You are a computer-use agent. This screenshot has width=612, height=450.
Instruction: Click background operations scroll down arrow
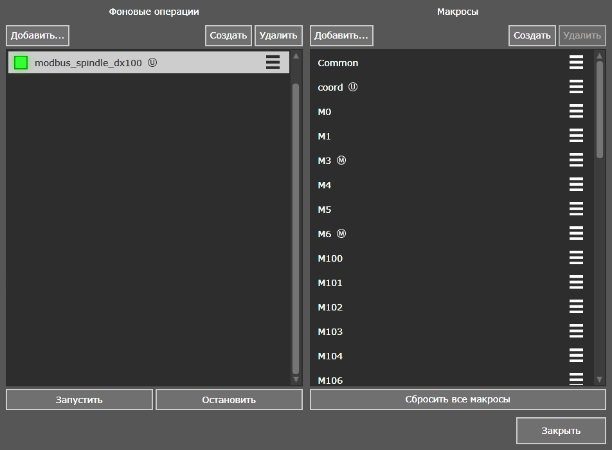pyautogui.click(x=296, y=379)
